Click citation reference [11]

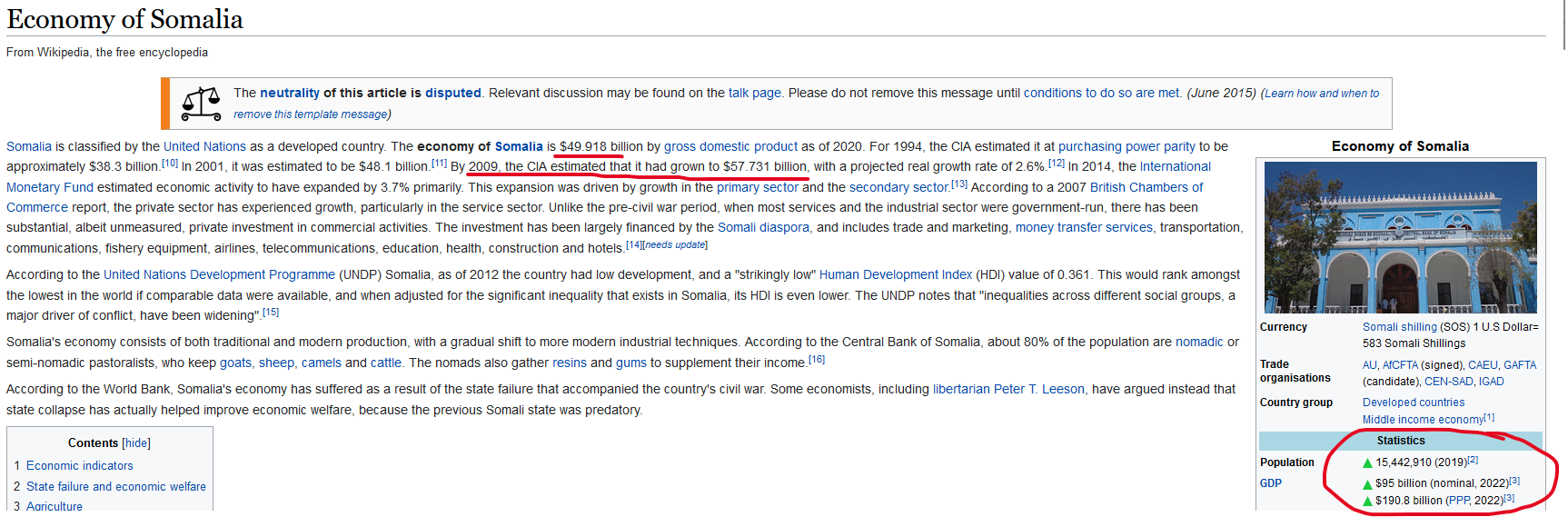pyautogui.click(x=439, y=164)
